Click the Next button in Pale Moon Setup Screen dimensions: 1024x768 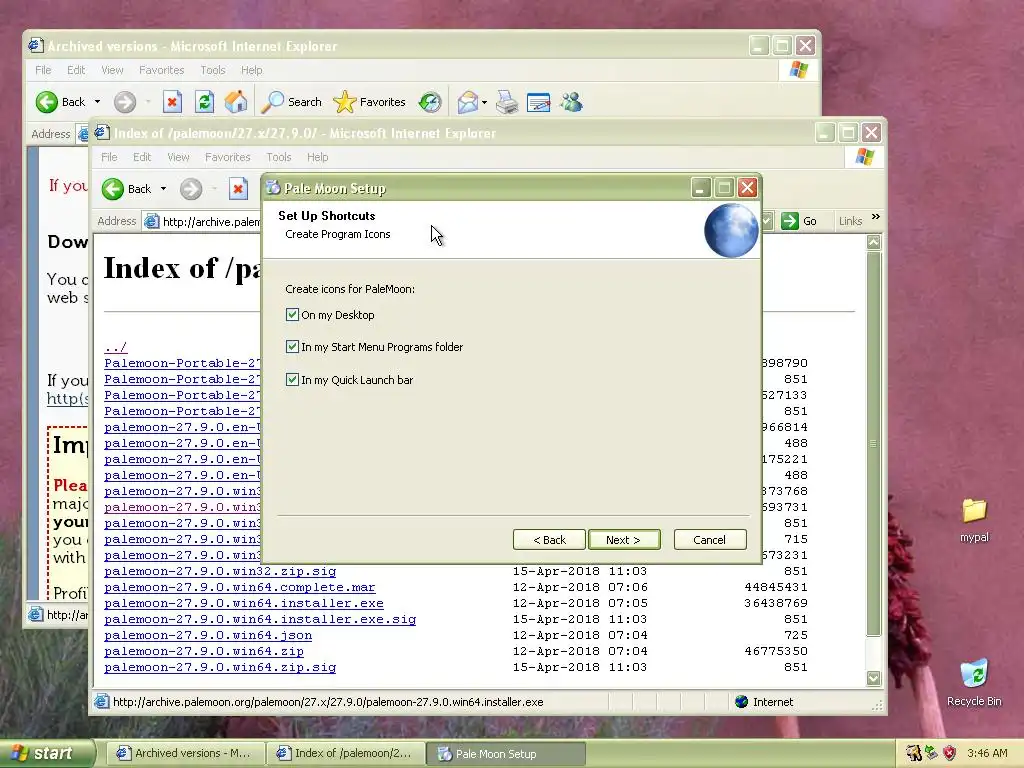point(624,539)
